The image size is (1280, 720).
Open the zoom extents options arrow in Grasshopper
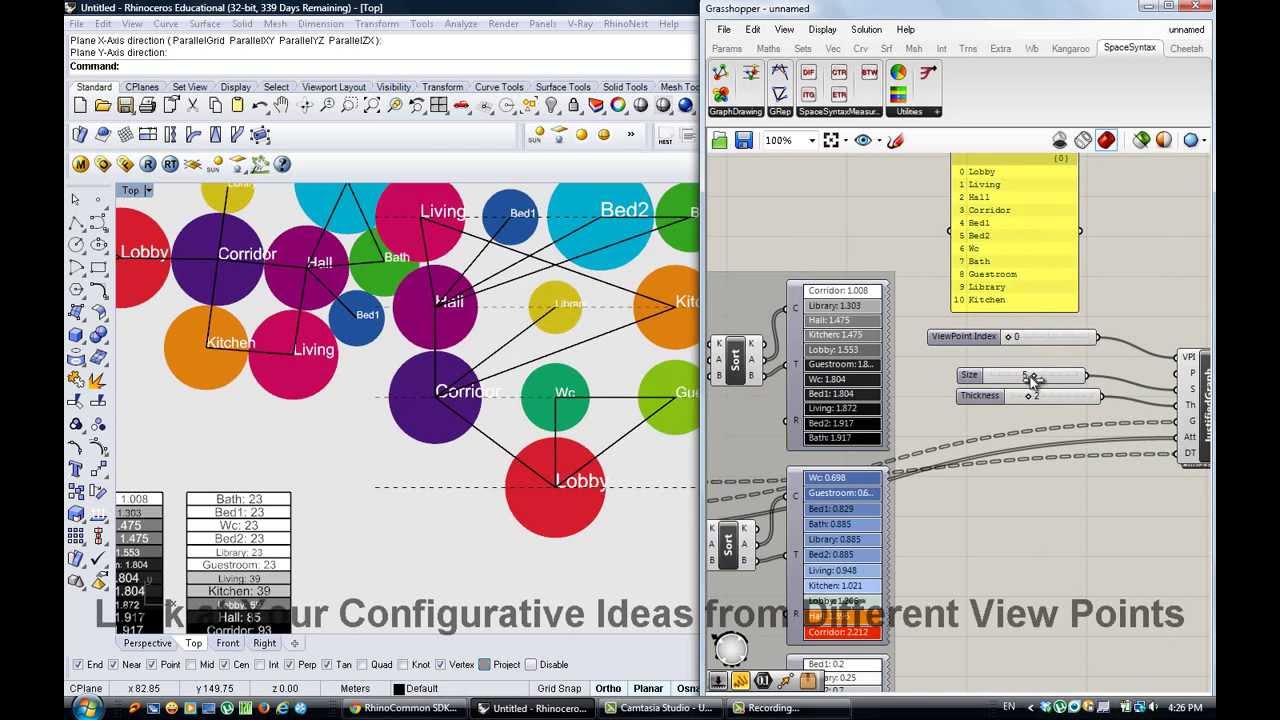[x=846, y=141]
